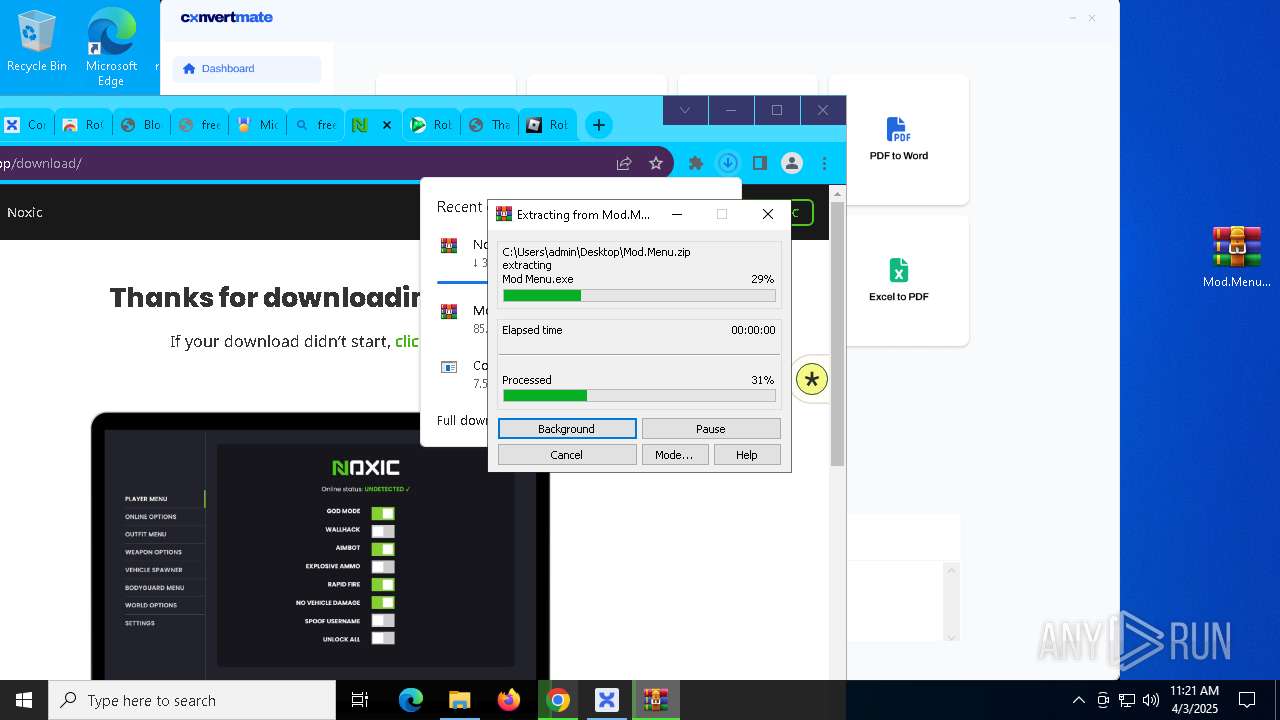The image size is (1280, 720).
Task: Click the Noxic site logo text
Action: click(x=25, y=212)
